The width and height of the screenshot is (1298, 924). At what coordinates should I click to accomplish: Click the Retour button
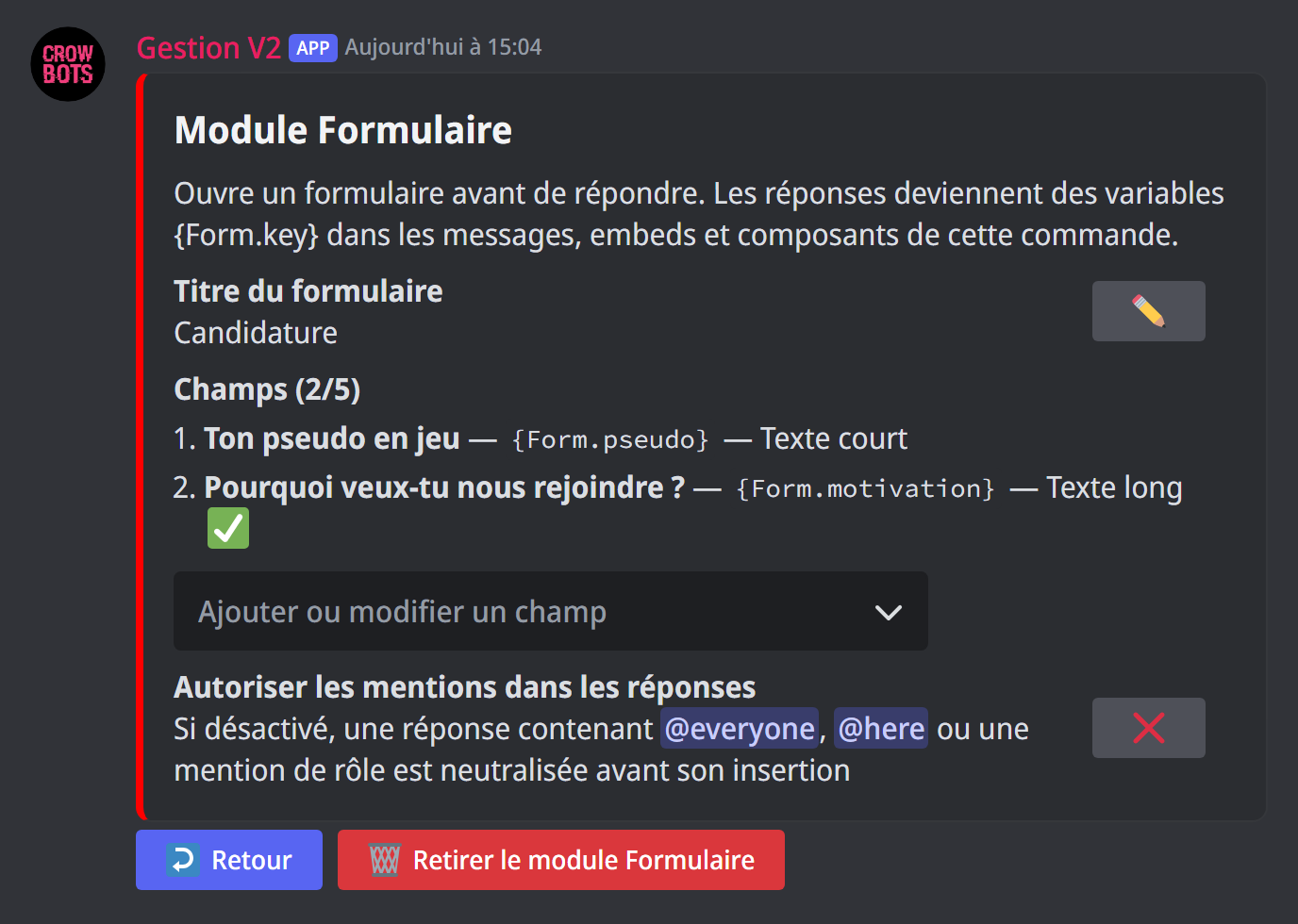(229, 860)
